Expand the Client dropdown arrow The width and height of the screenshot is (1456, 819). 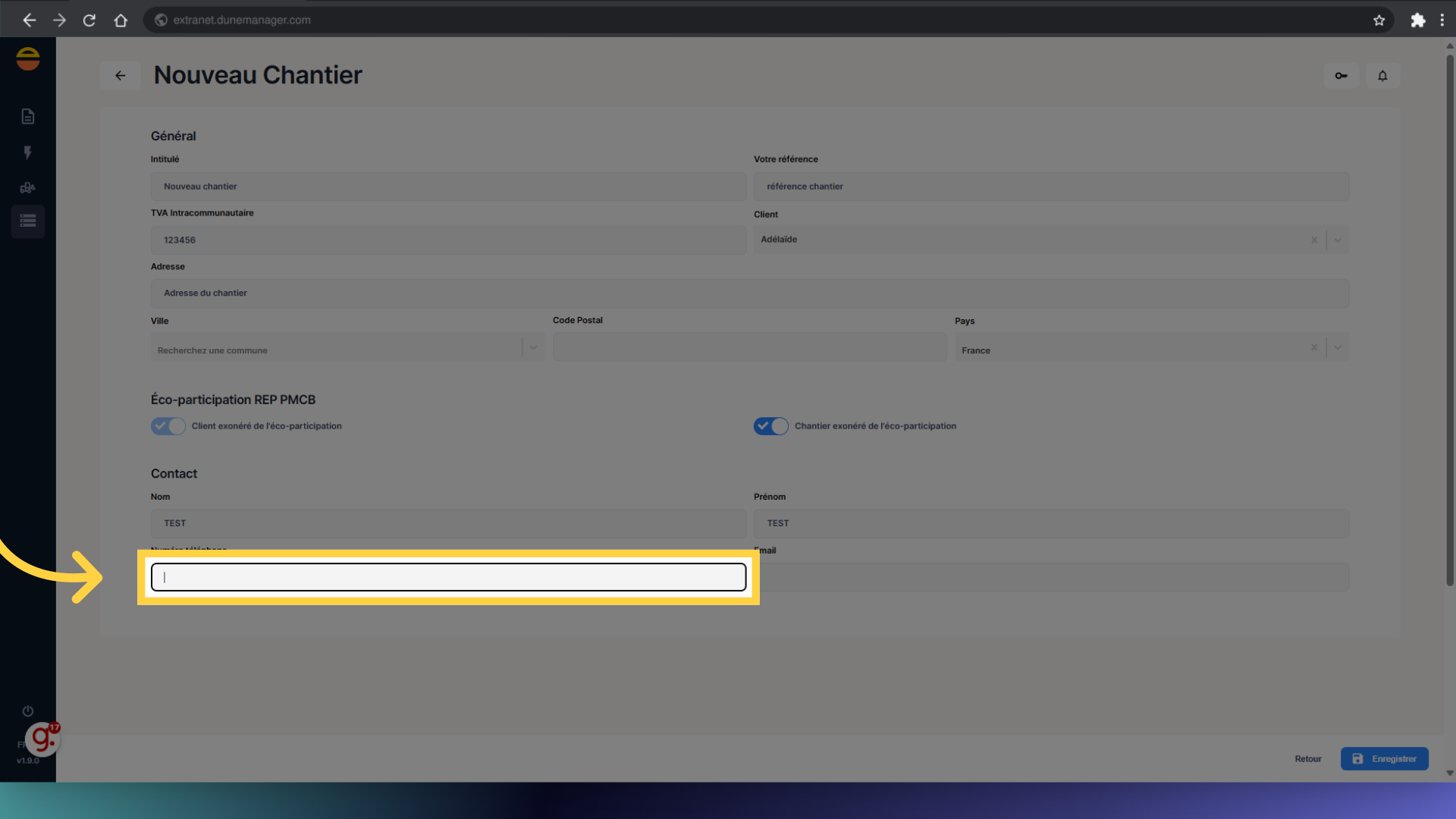point(1338,240)
